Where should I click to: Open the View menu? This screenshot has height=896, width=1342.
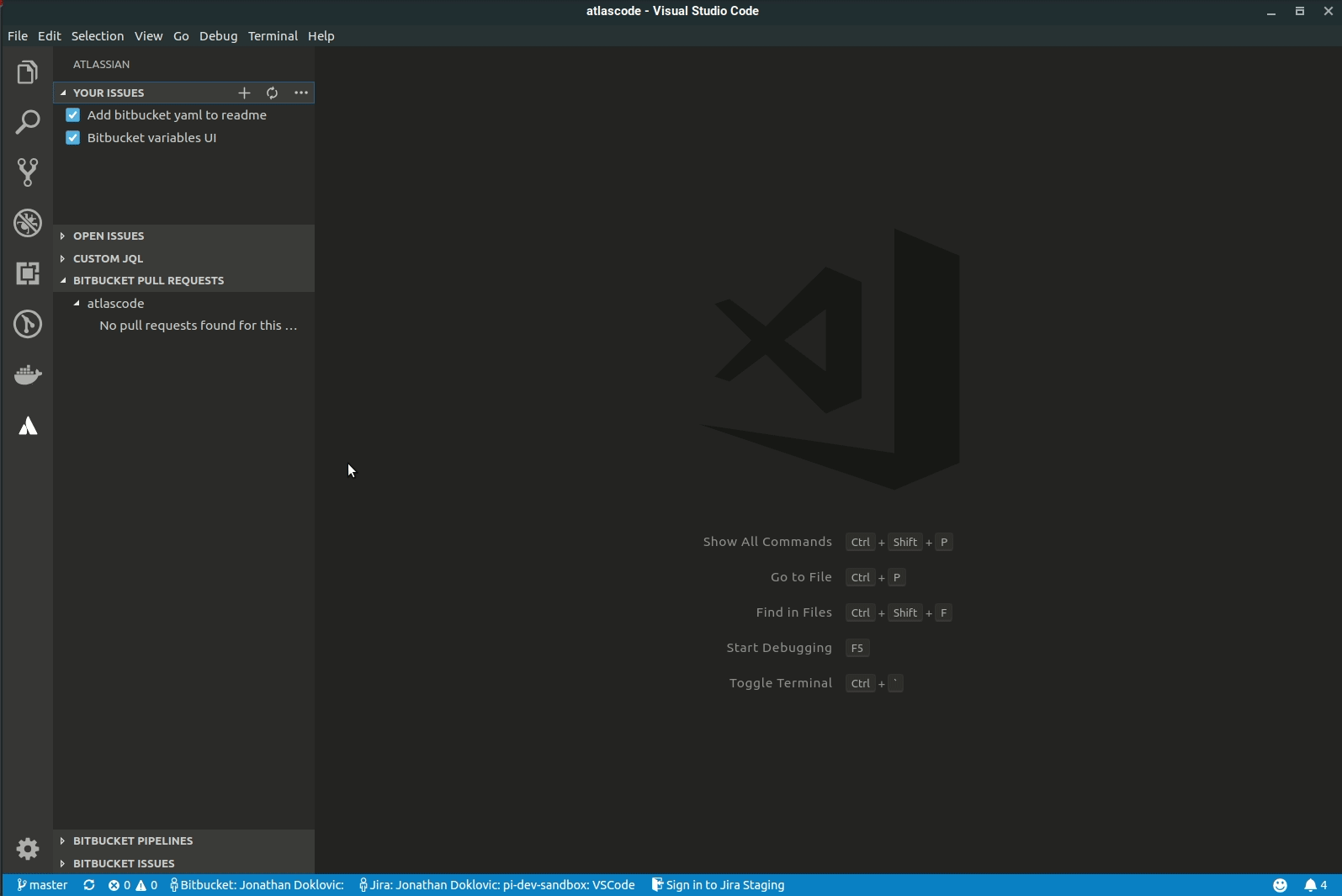point(148,36)
